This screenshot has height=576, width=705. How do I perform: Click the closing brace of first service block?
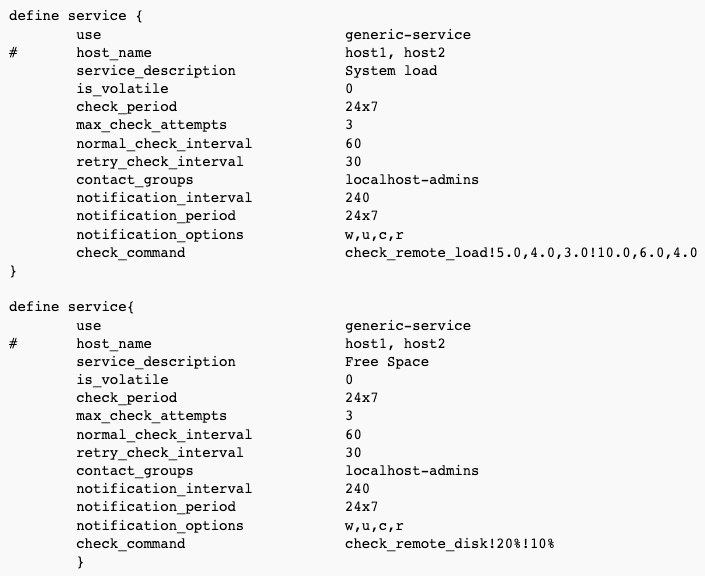coord(13,271)
